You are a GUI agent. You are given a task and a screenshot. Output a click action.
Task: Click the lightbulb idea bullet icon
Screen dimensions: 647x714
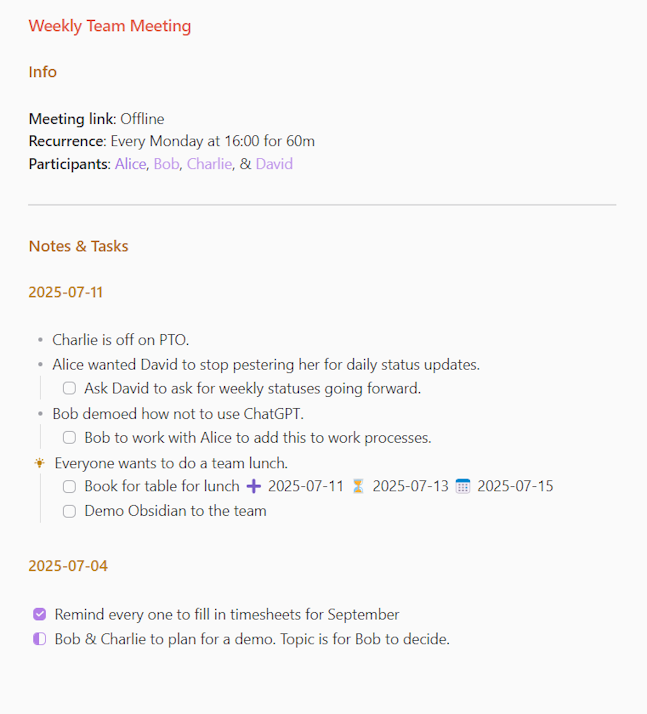(x=40, y=463)
